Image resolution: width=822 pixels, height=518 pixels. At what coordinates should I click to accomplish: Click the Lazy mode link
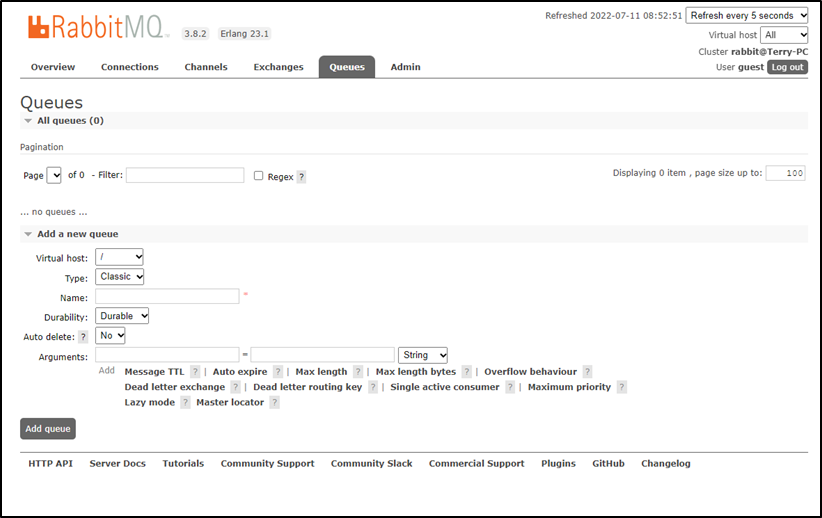[149, 402]
